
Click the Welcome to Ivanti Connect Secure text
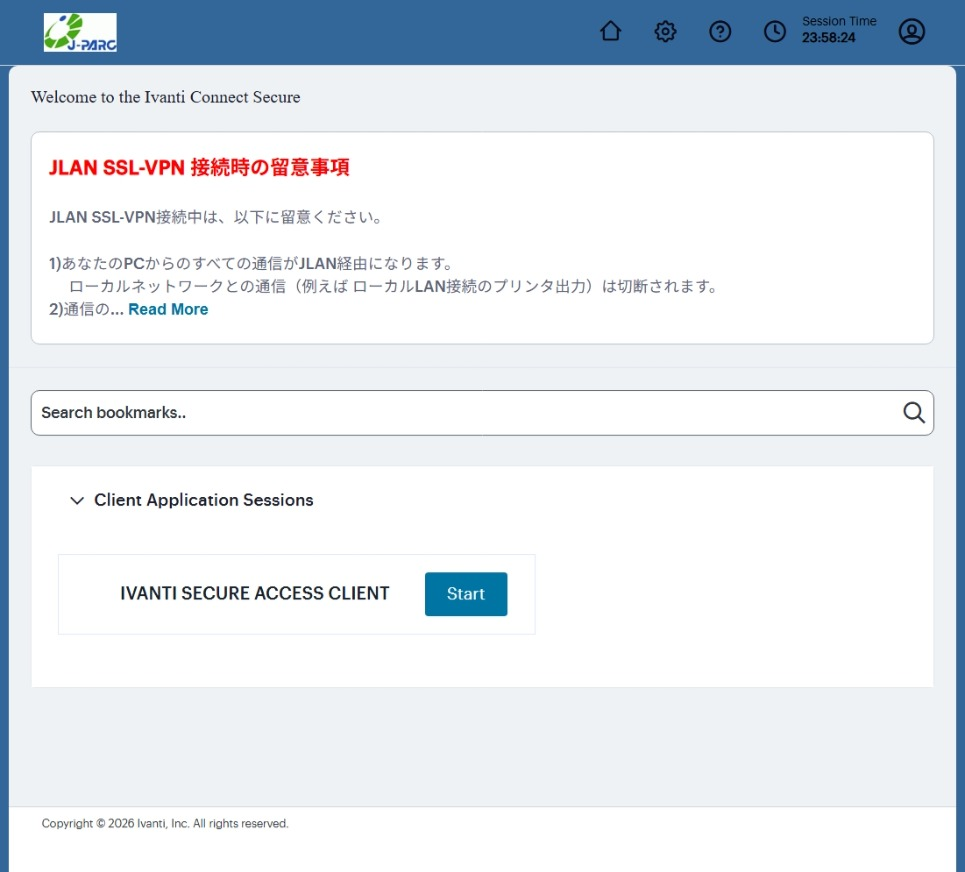165,97
